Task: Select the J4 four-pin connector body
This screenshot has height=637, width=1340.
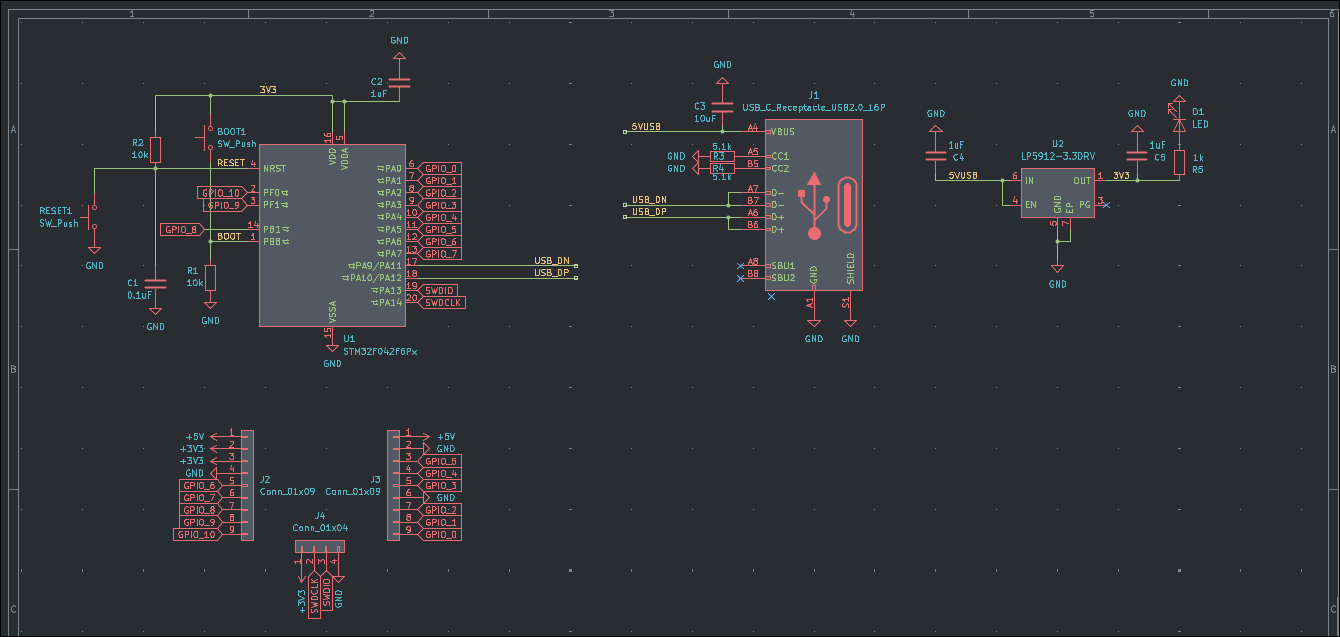Action: point(320,547)
